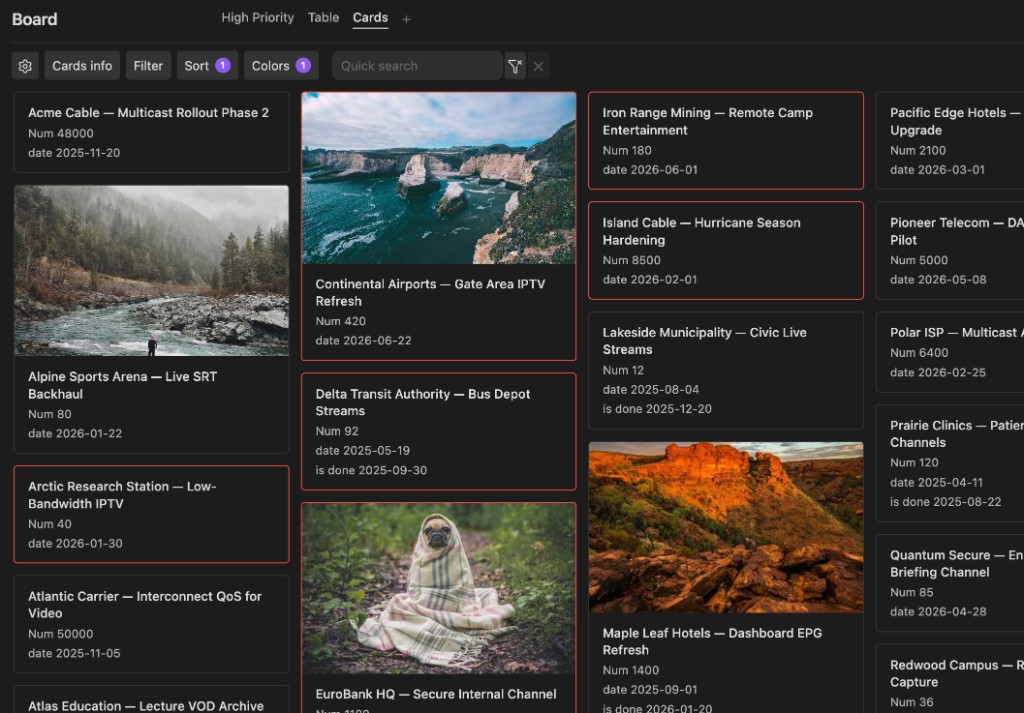Click is done 2025-08-22 on Prairie Clinics card
Image resolution: width=1024 pixels, height=713 pixels.
tap(946, 502)
